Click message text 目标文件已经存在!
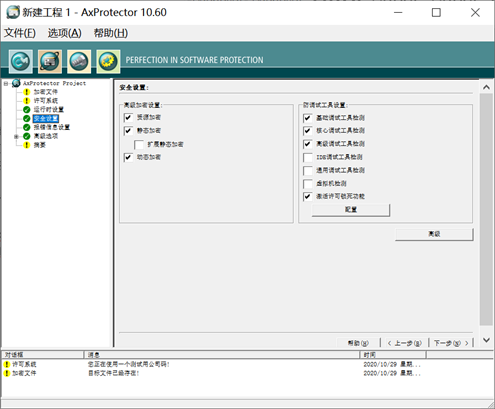The image size is (495, 409). 114,373
